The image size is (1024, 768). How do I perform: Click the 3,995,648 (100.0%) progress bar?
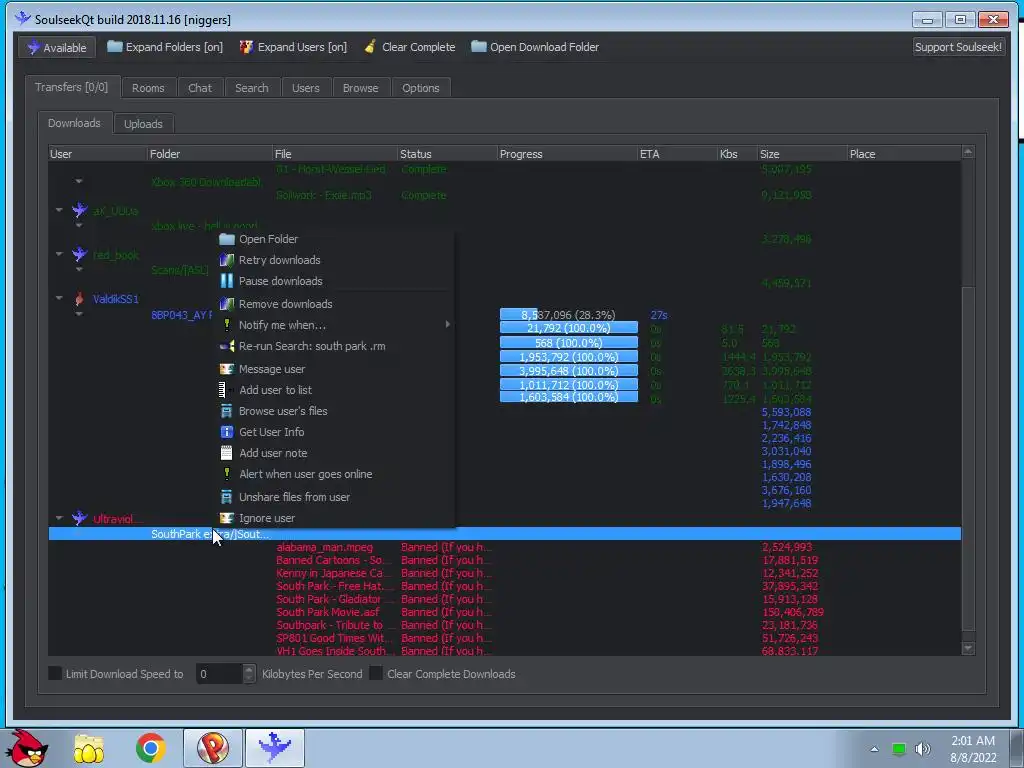pos(569,370)
